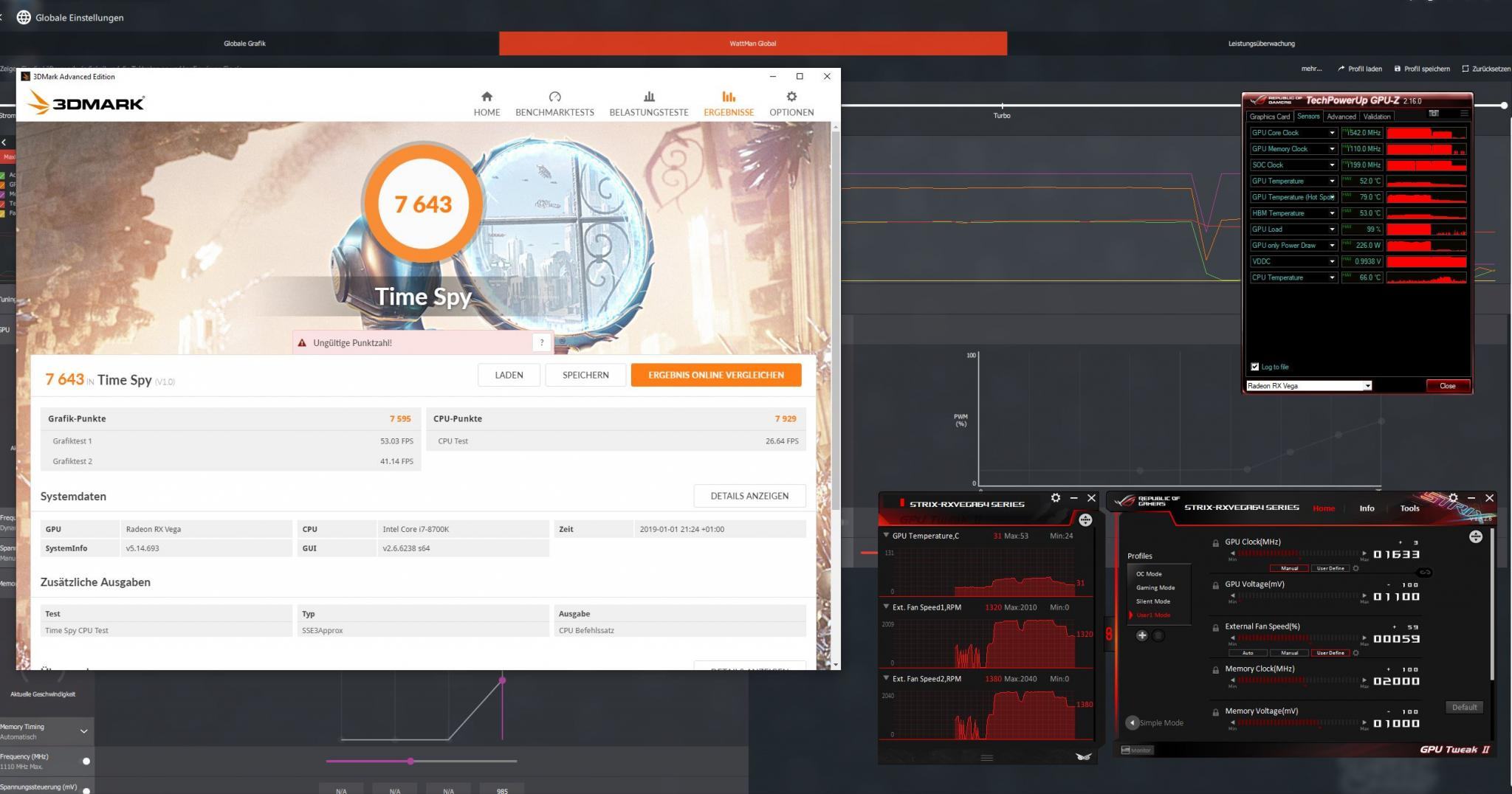Open GPU Core Clock sensor dropdown
This screenshot has height=794, width=1512.
pyautogui.click(x=1332, y=133)
